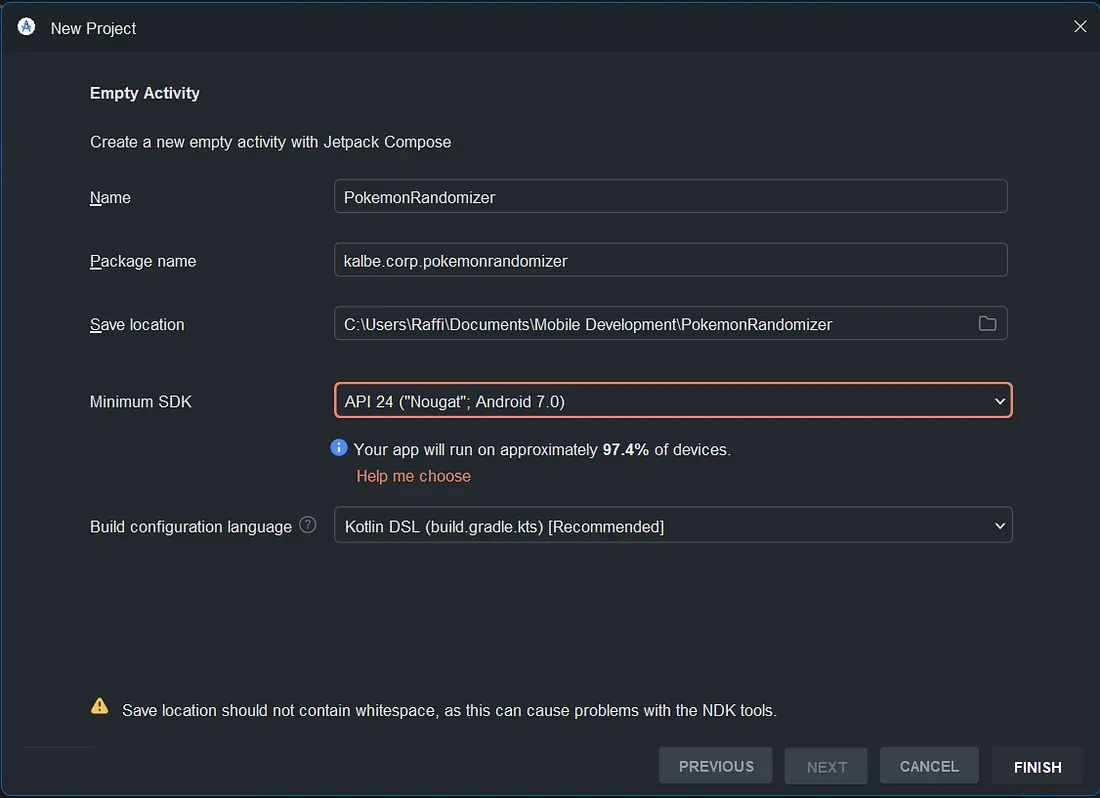Image resolution: width=1100 pixels, height=798 pixels.
Task: Click the CANCEL button
Action: click(x=929, y=766)
